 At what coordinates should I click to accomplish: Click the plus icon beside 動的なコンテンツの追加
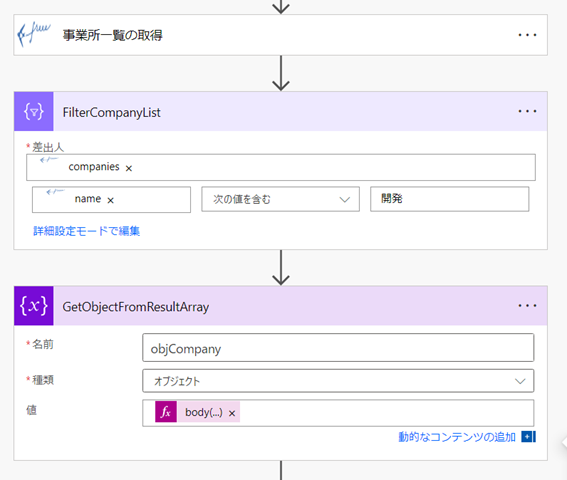(528, 437)
